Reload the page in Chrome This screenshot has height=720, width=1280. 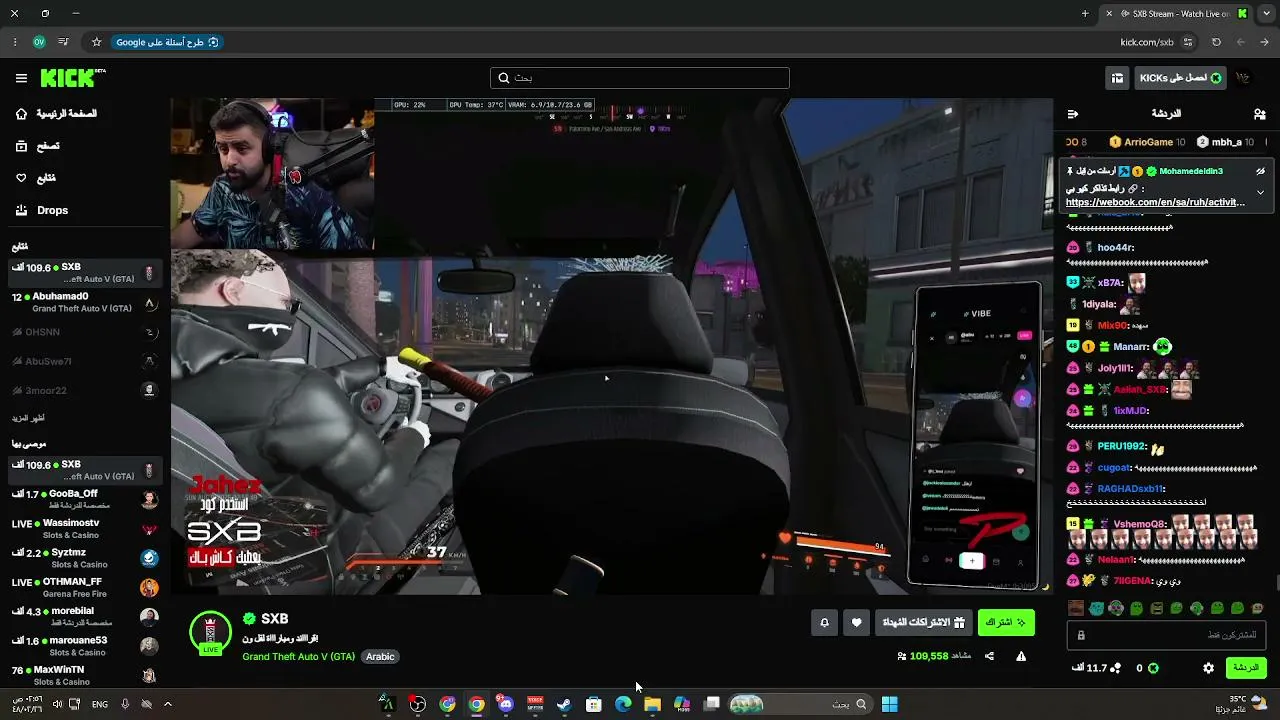pos(1216,42)
